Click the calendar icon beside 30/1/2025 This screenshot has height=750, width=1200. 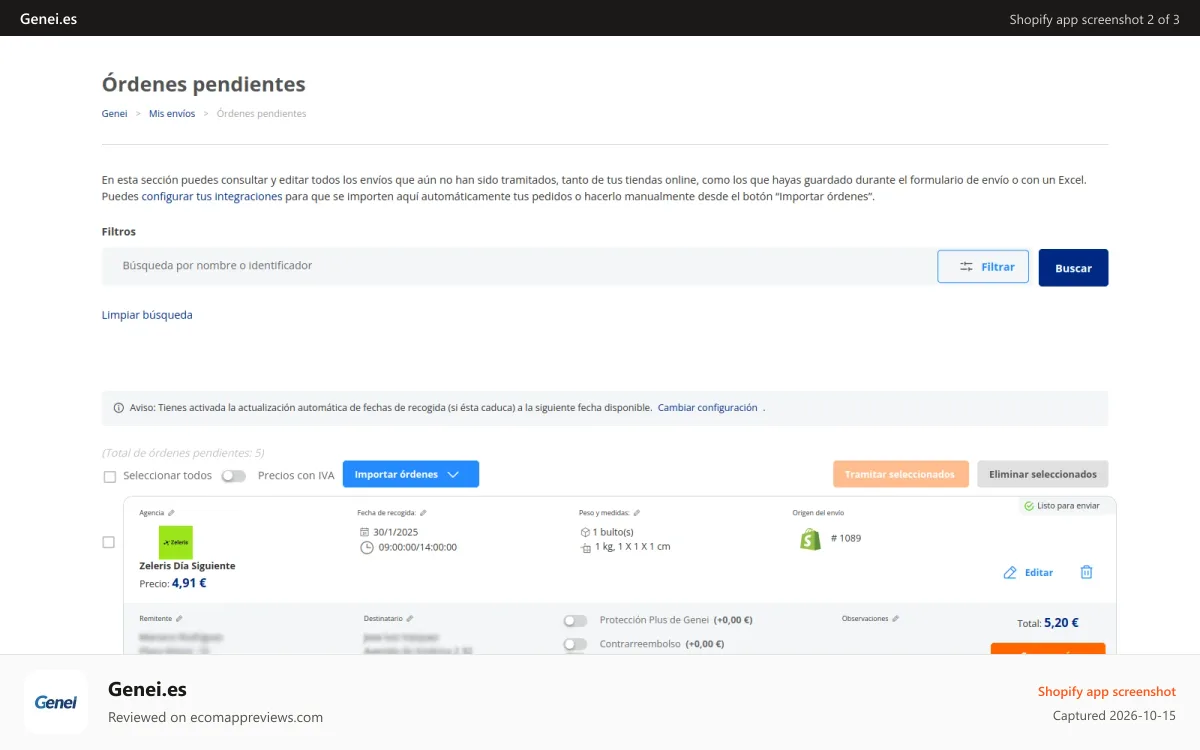[x=365, y=532]
